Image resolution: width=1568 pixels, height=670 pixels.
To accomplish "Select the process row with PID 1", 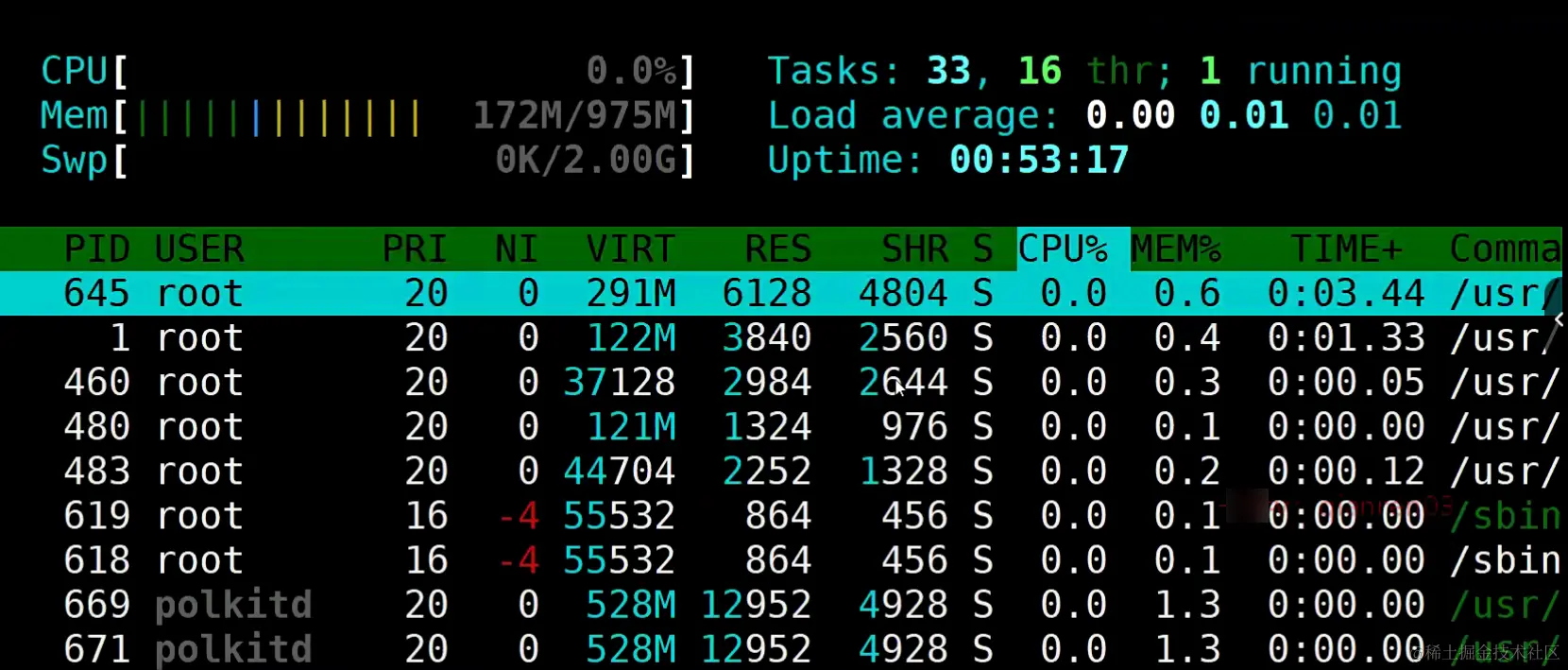I will pos(781,337).
